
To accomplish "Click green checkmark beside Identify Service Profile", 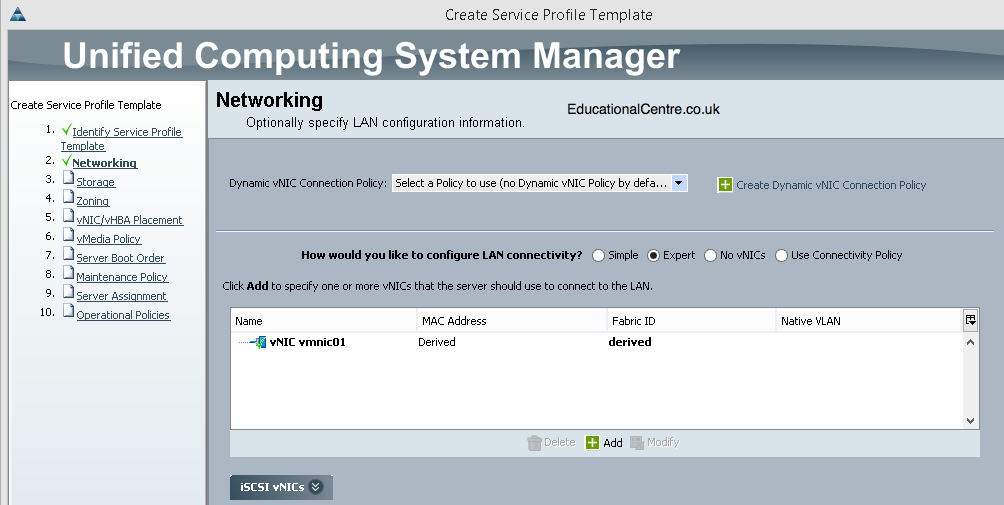I will tap(67, 129).
